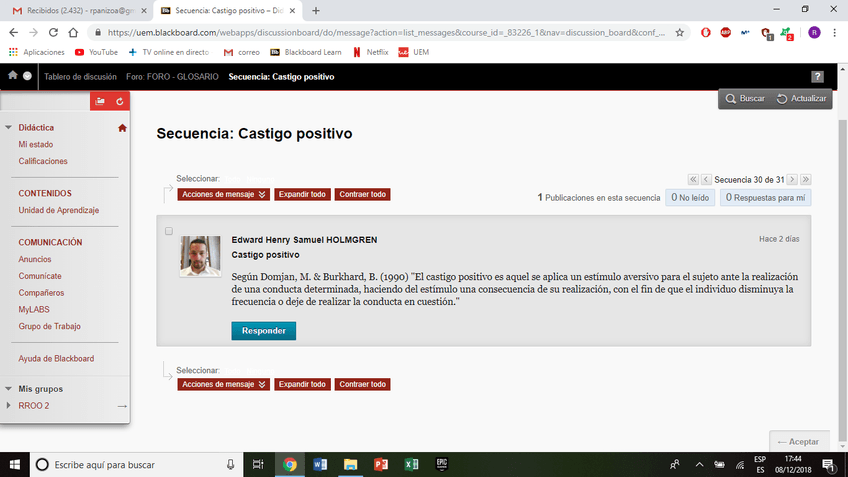Open the help question mark icon
Image resolution: width=848 pixels, height=477 pixels.
[x=817, y=77]
